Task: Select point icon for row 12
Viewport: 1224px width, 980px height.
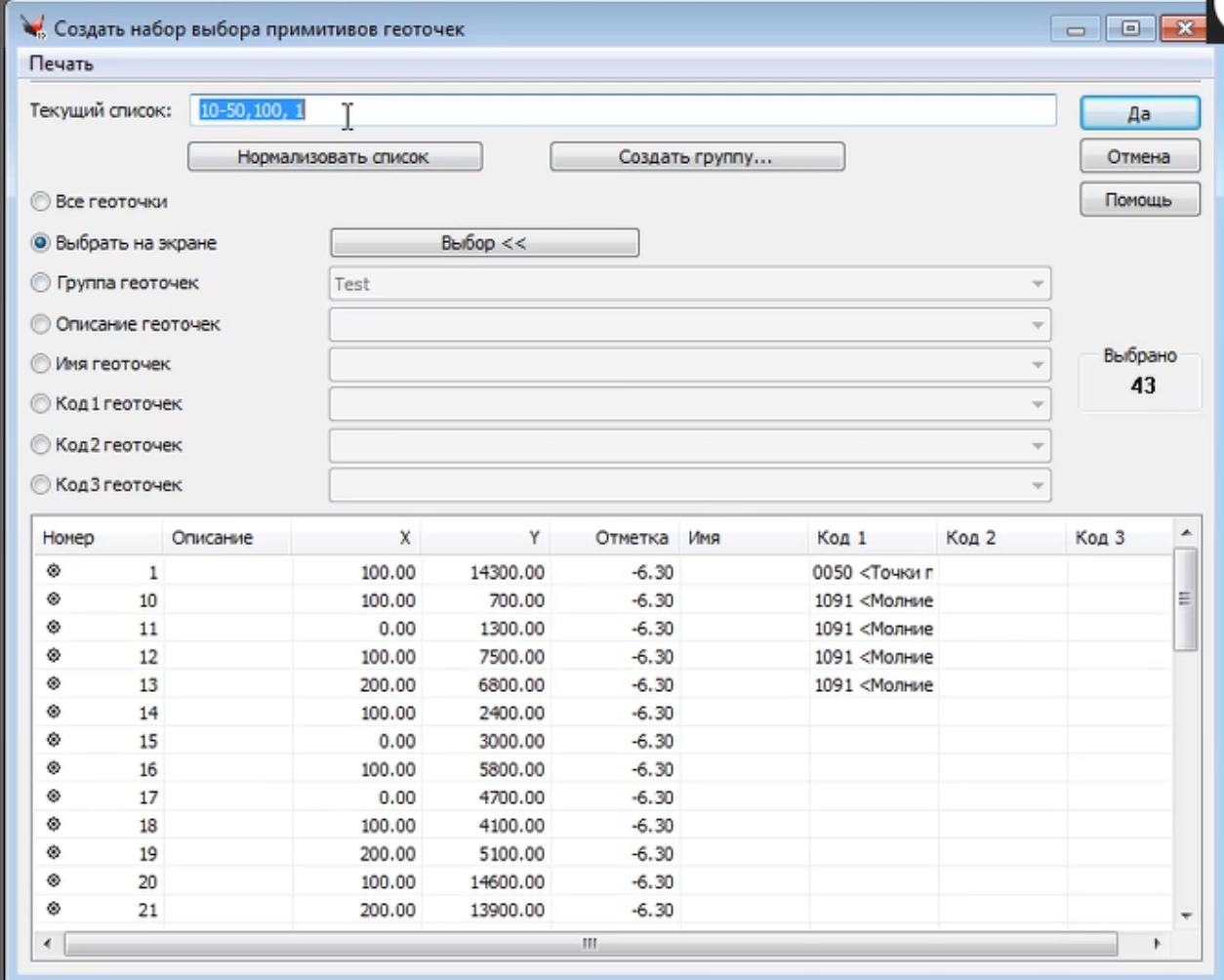Action: pos(54,656)
